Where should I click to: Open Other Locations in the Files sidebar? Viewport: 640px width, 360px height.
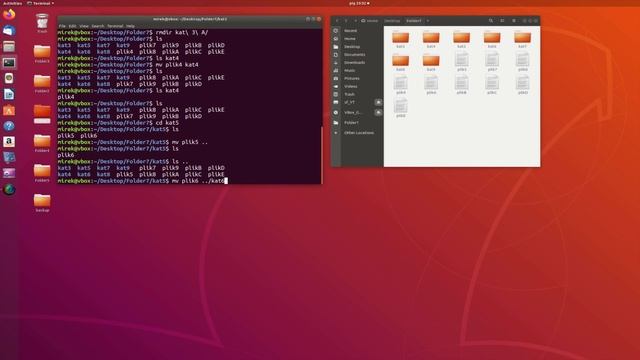coord(358,133)
